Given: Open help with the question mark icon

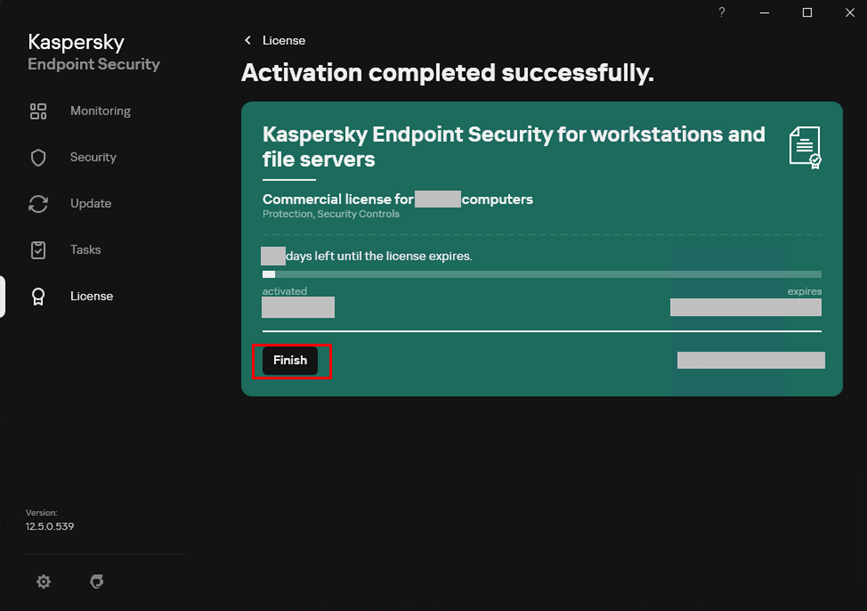Looking at the screenshot, I should click(x=722, y=12).
